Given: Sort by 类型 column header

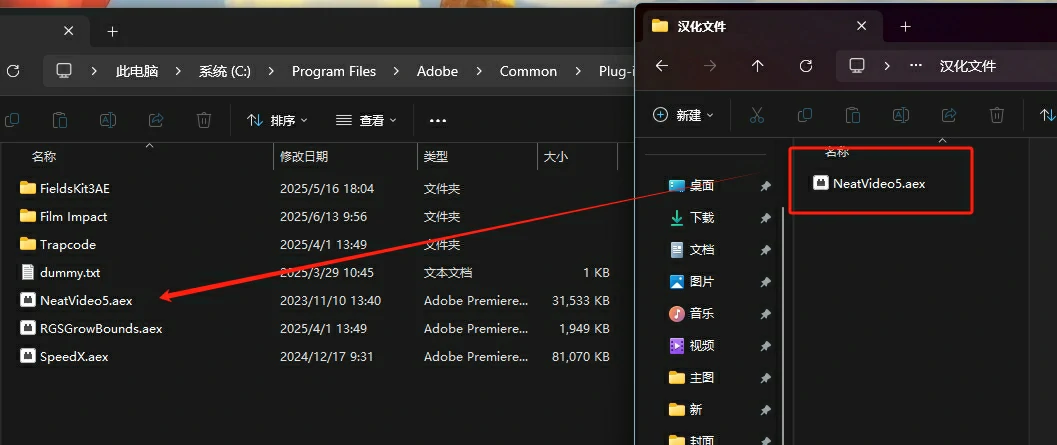Looking at the screenshot, I should click(435, 156).
